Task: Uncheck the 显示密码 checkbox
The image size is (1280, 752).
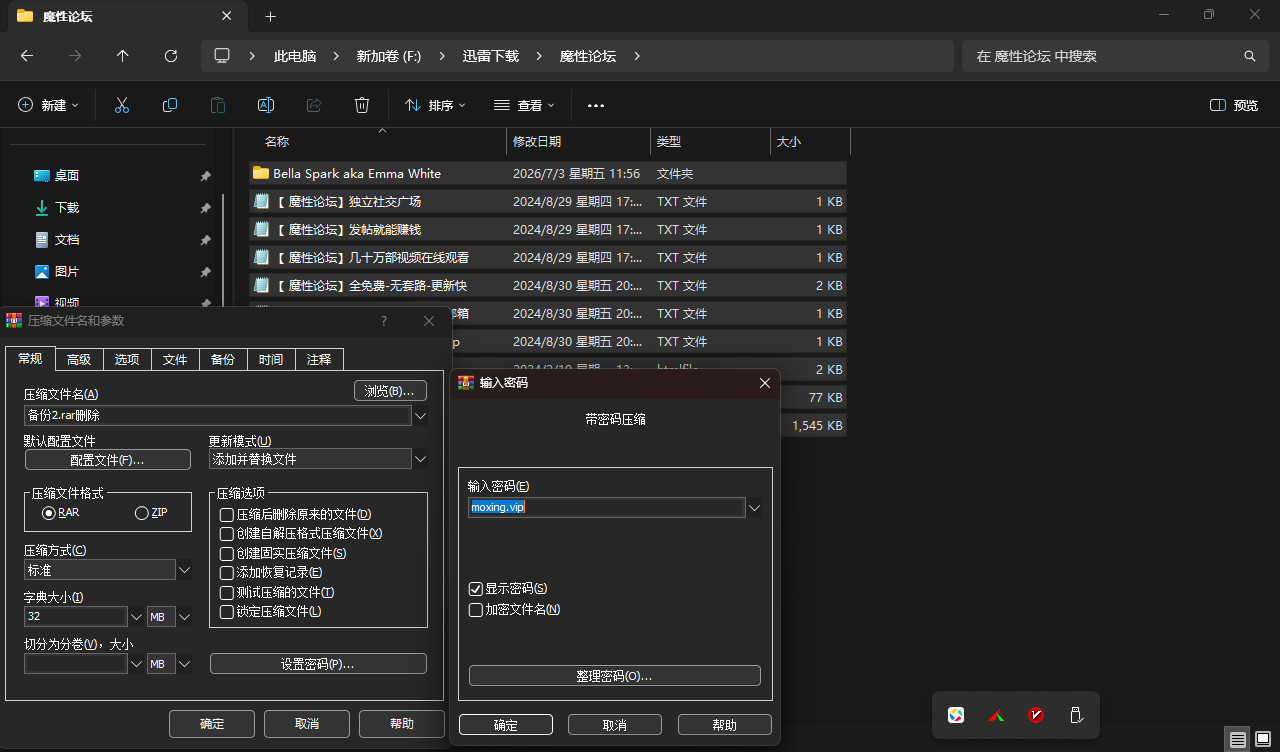Action: (476, 589)
